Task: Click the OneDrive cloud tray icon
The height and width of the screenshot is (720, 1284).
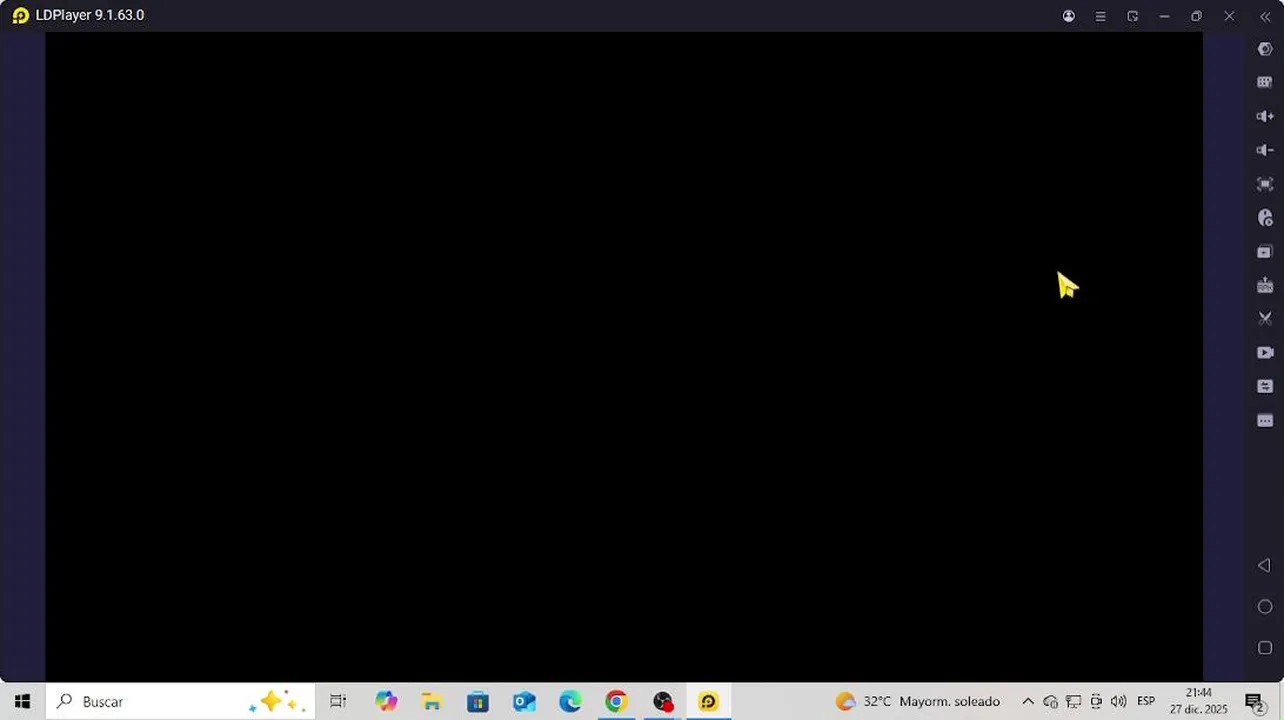Action: [x=1050, y=702]
